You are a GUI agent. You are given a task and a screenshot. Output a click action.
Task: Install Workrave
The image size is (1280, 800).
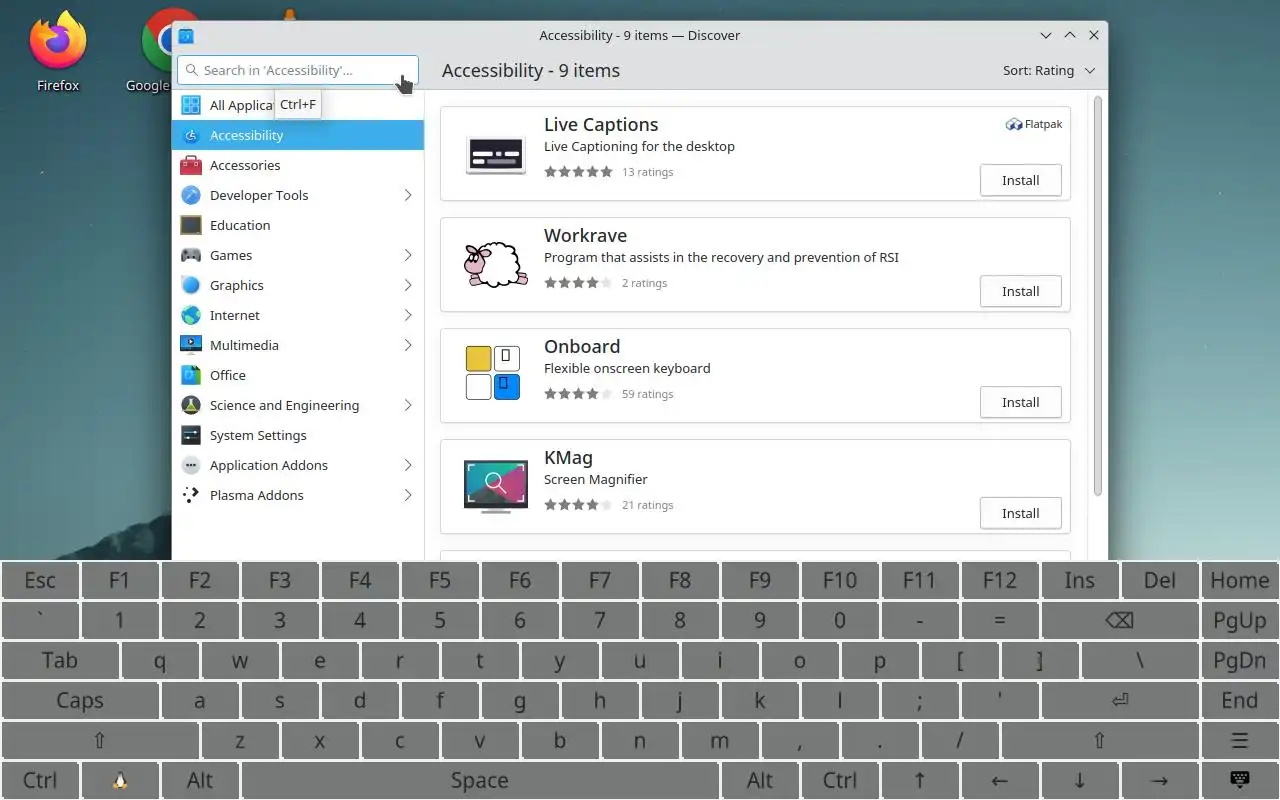point(1020,292)
